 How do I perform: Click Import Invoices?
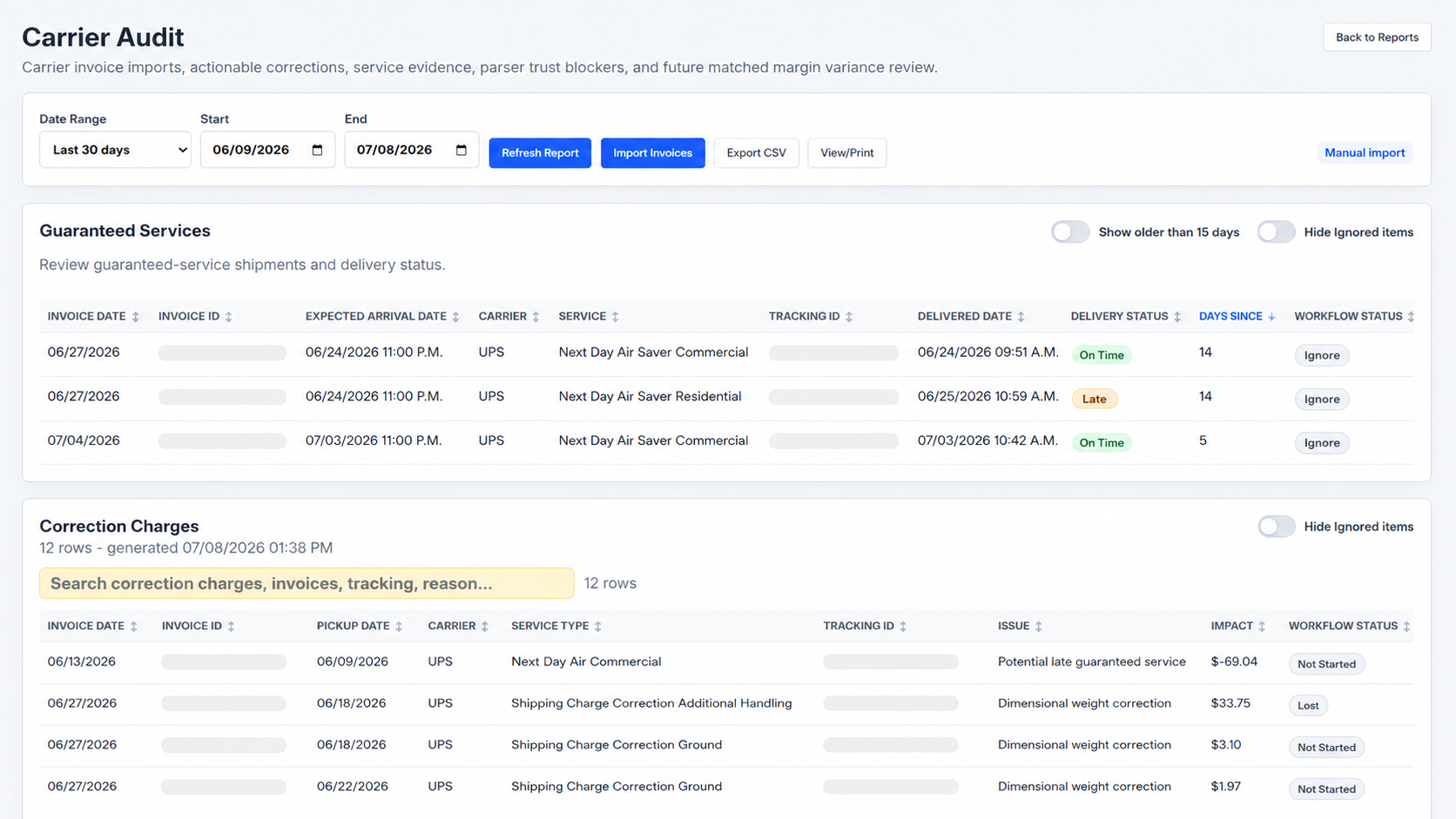point(652,153)
